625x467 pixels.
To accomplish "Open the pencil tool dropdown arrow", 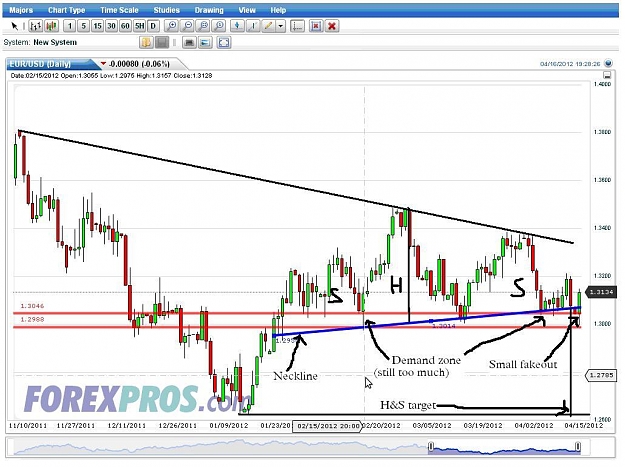I will 281,26.
